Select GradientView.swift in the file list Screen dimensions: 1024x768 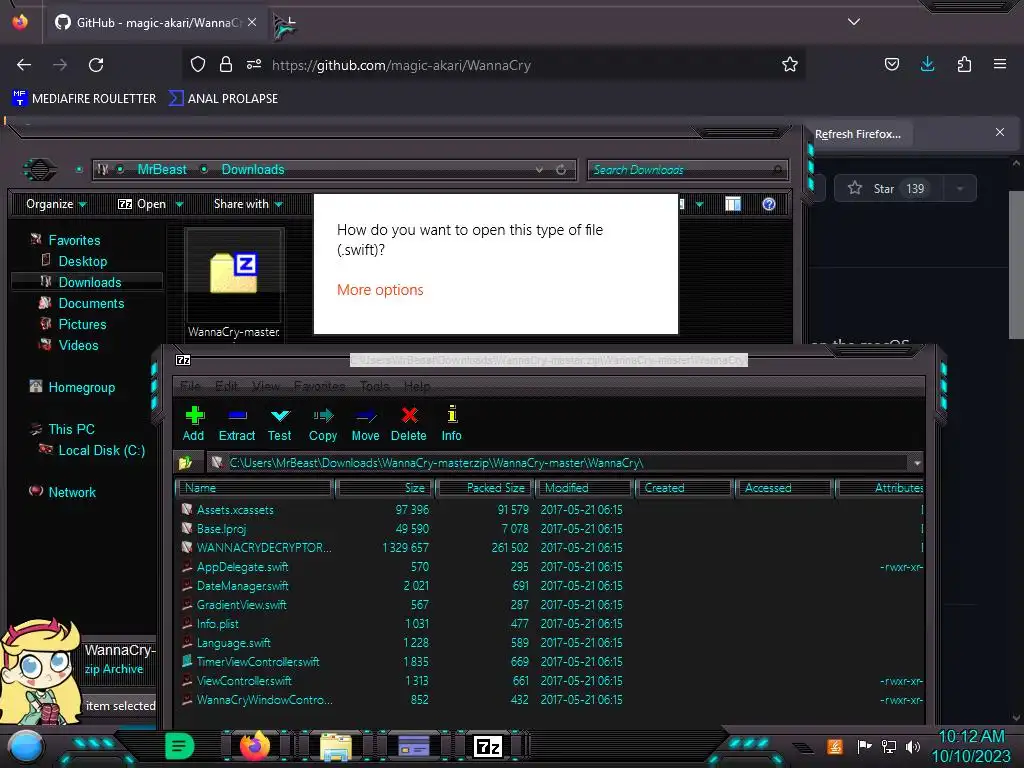242,604
